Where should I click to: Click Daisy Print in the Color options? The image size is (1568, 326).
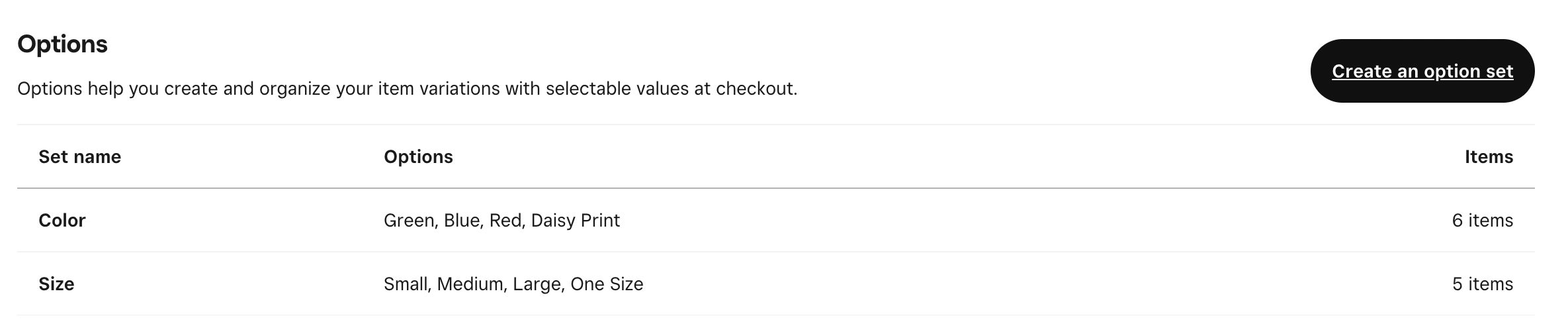[575, 221]
